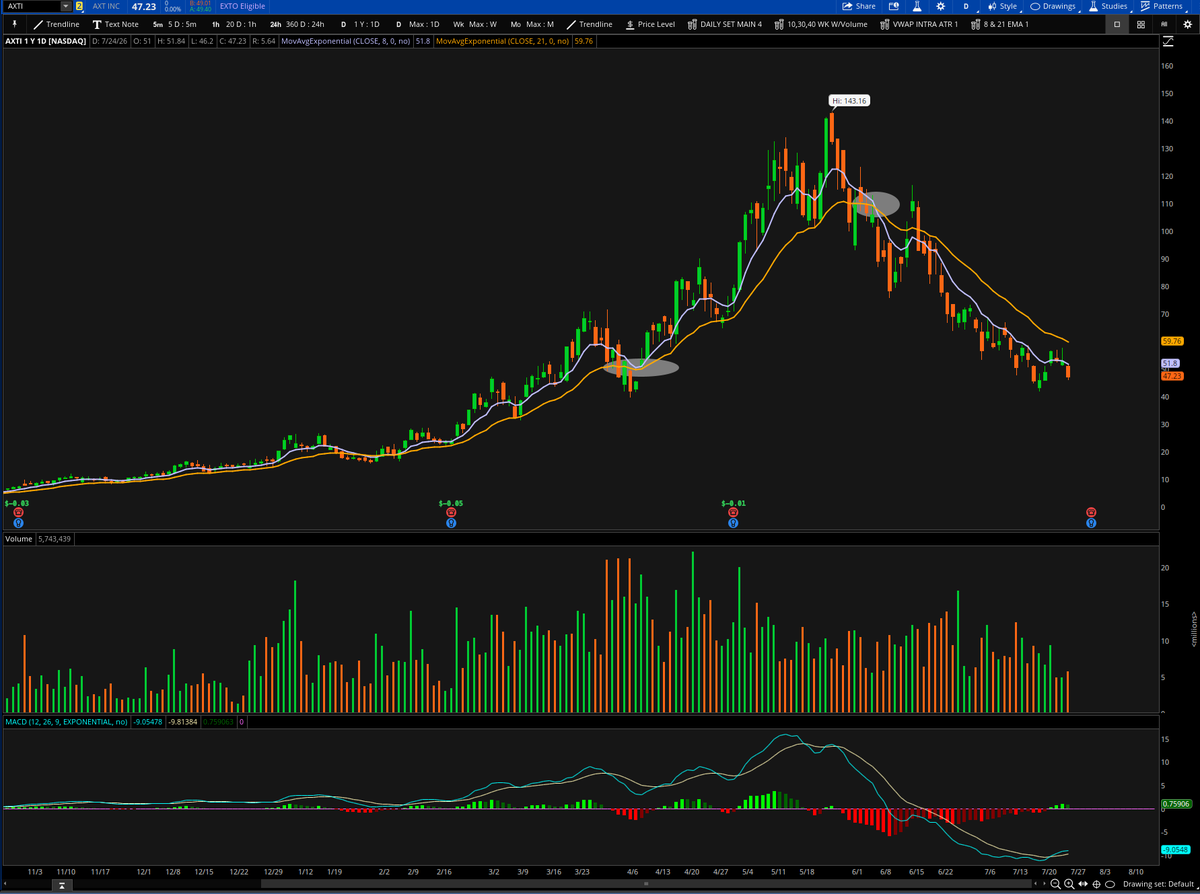Screen dimensions: 1200x894
Task: Open the Style menu
Action: click(1002, 6)
